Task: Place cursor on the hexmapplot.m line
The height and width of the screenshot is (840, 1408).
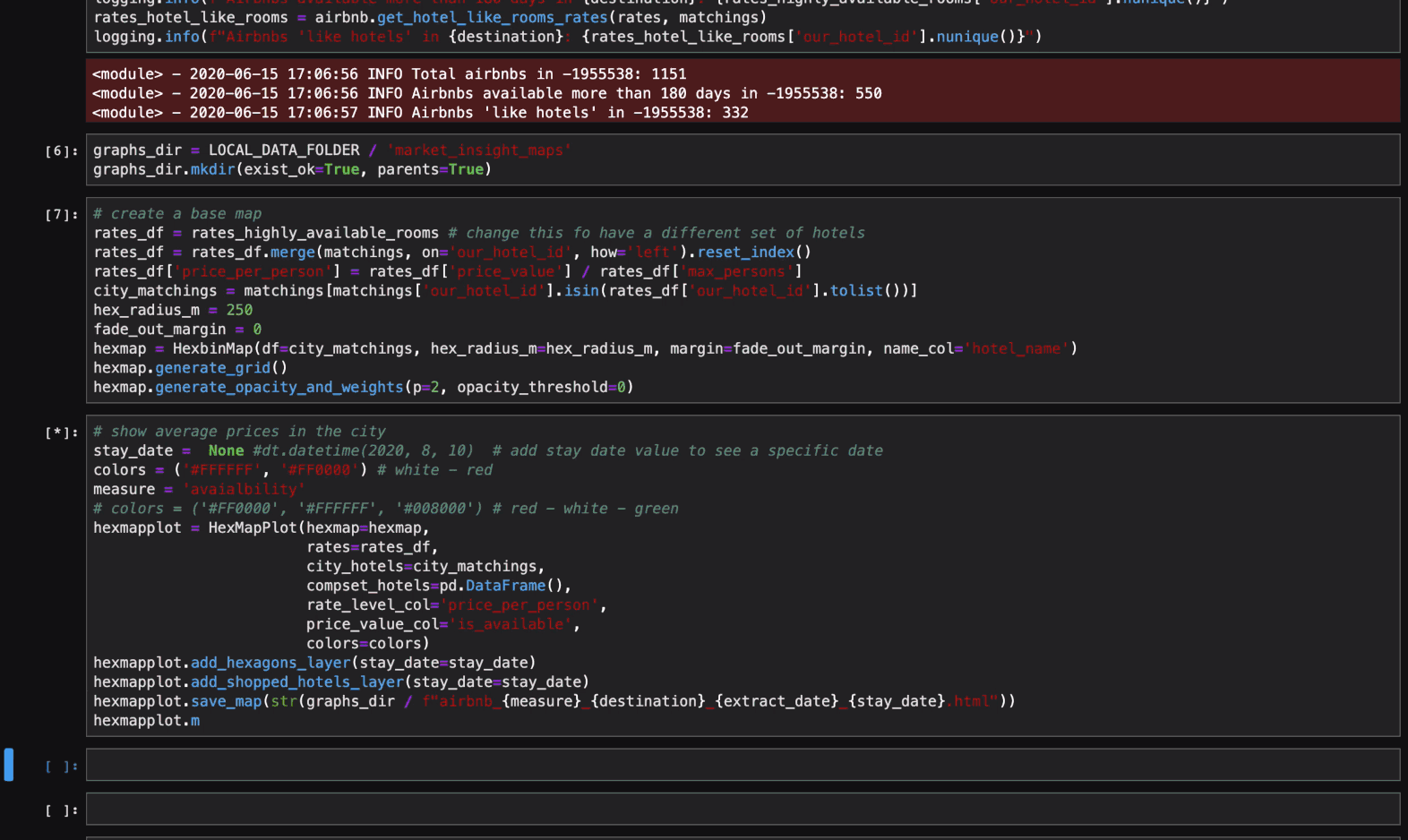Action: 146,721
